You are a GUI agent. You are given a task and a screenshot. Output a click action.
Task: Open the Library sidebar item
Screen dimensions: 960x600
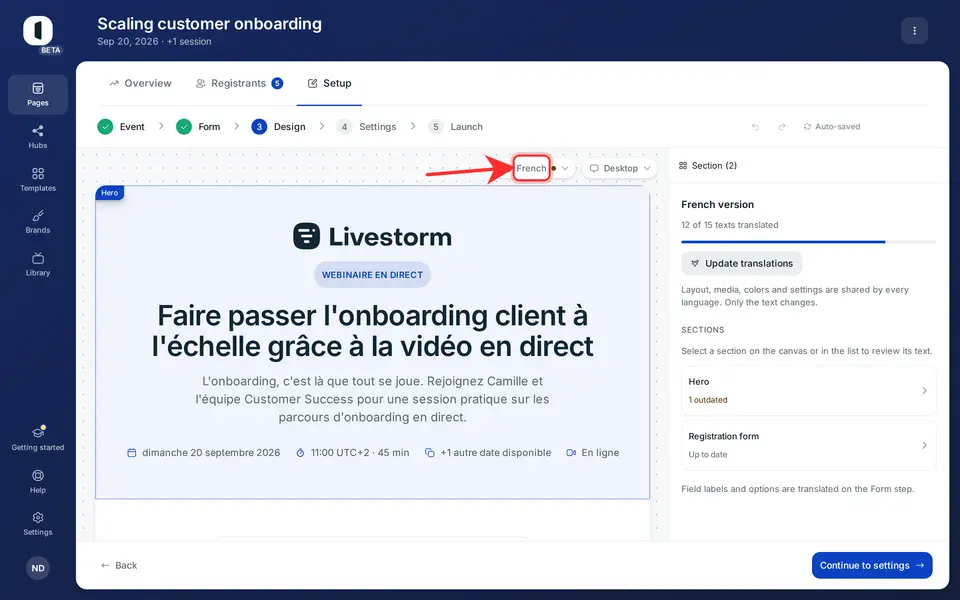coord(38,264)
